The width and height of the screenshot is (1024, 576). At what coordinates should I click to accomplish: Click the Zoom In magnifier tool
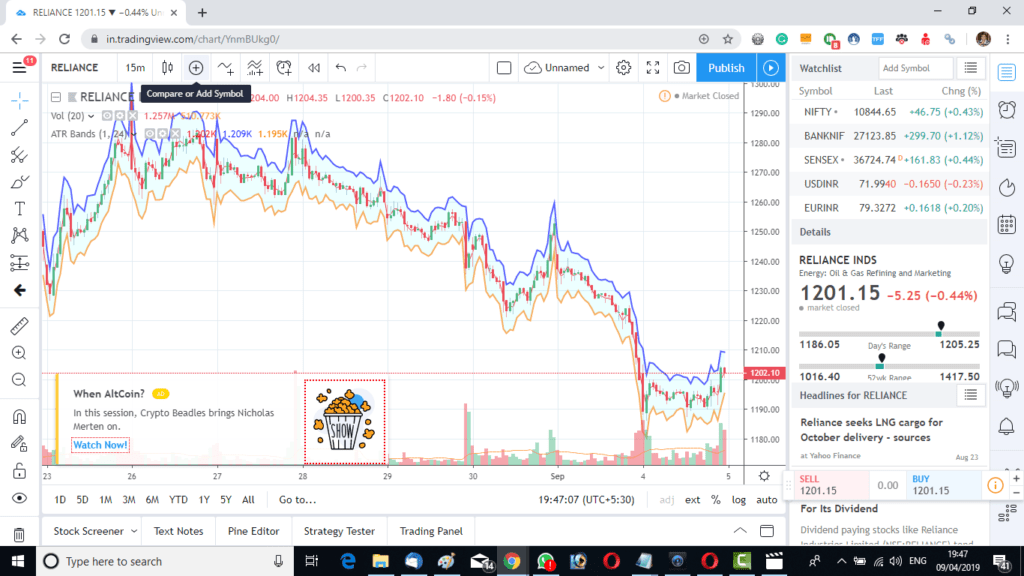click(19, 353)
